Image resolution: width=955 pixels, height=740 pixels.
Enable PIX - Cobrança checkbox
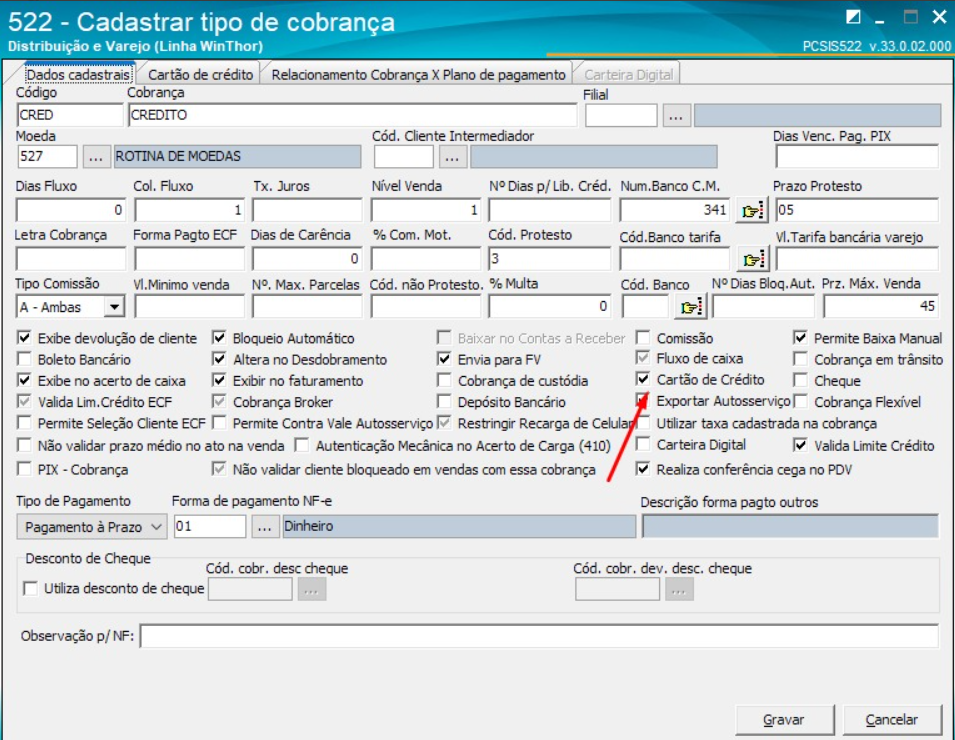(25, 469)
